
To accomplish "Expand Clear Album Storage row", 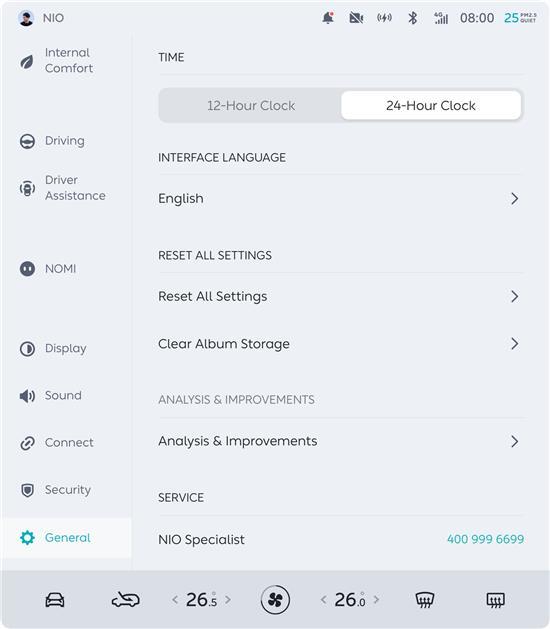I will click(341, 344).
